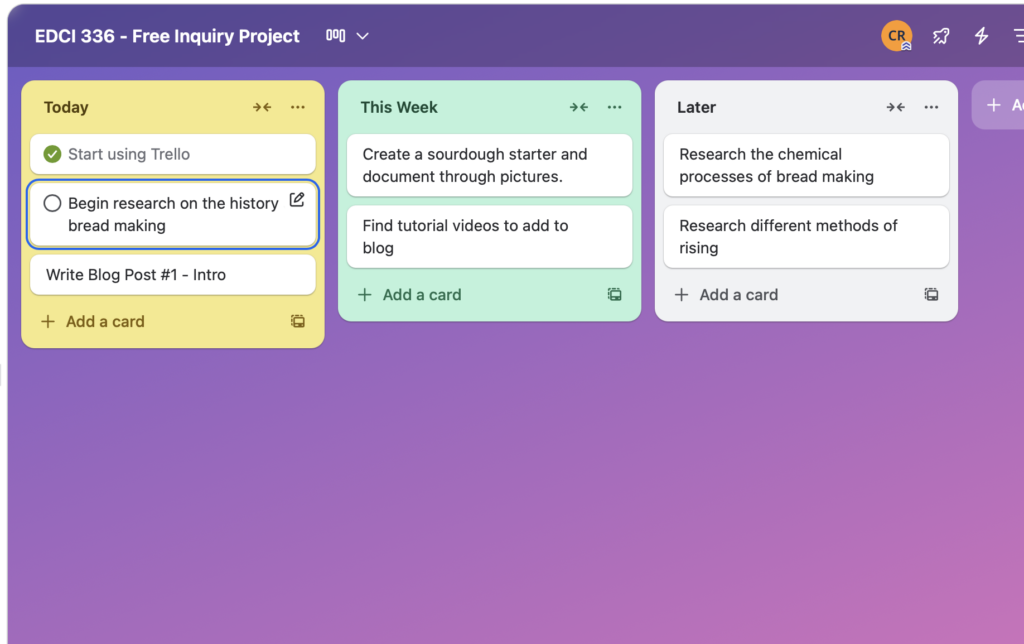Create card from template in Later list
Viewport: 1024px width, 644px height.
click(931, 295)
